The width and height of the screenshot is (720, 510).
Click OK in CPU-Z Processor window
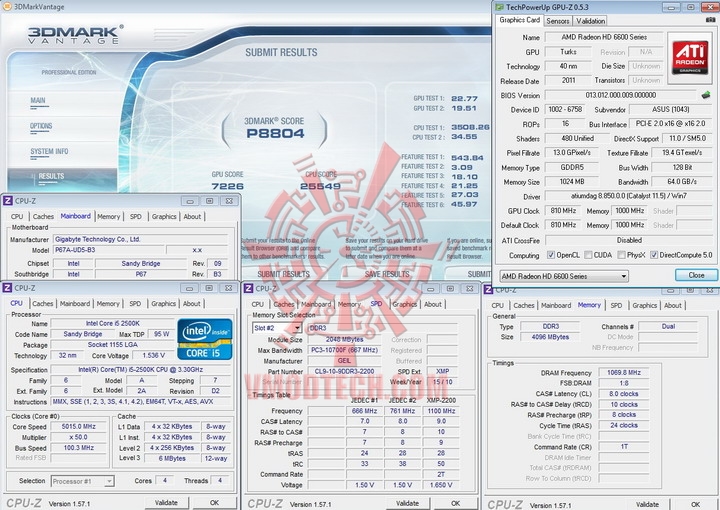[214, 503]
